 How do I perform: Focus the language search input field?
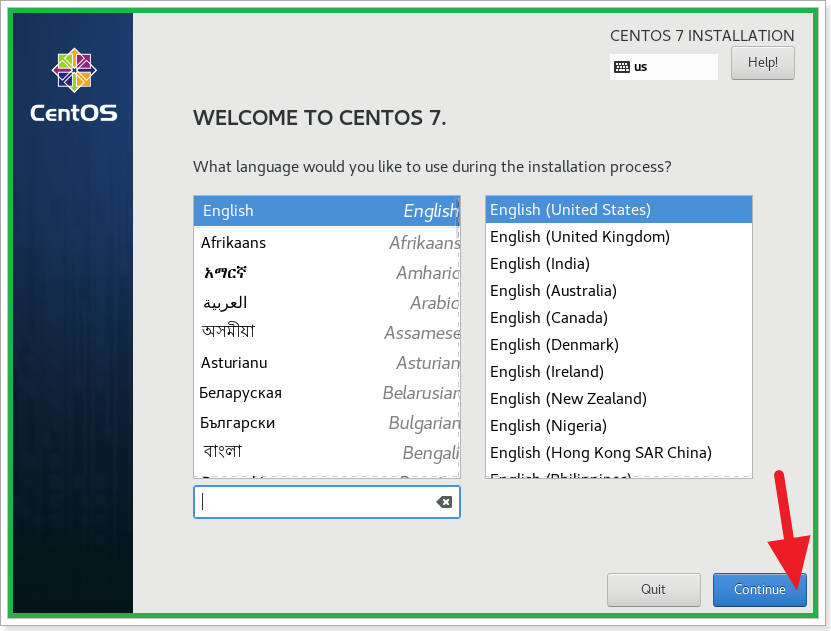click(x=327, y=502)
